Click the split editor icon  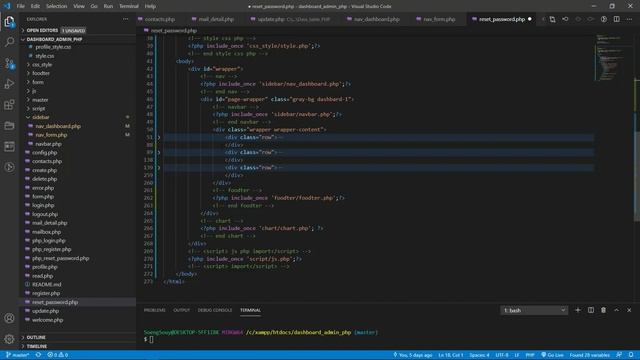pos(616,19)
